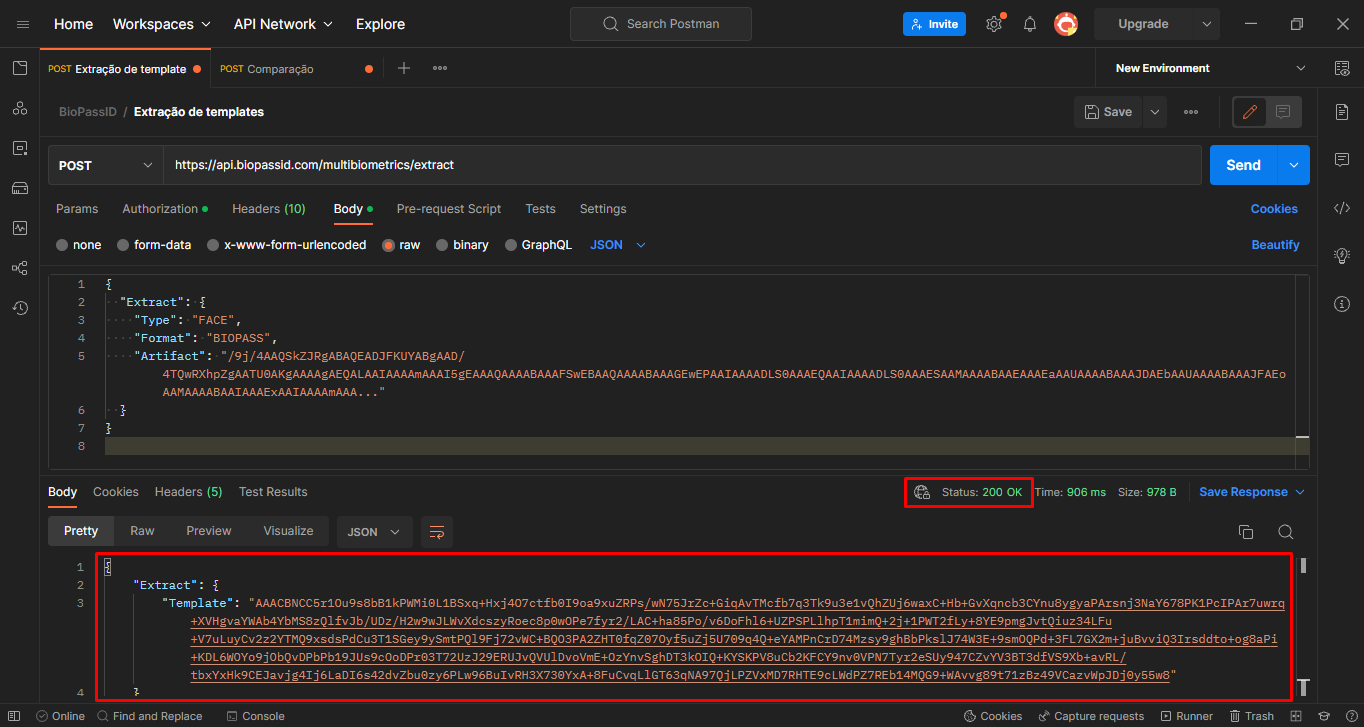Viewport: 1364px width, 727px height.
Task: Open the Authorization tab
Action: (165, 209)
